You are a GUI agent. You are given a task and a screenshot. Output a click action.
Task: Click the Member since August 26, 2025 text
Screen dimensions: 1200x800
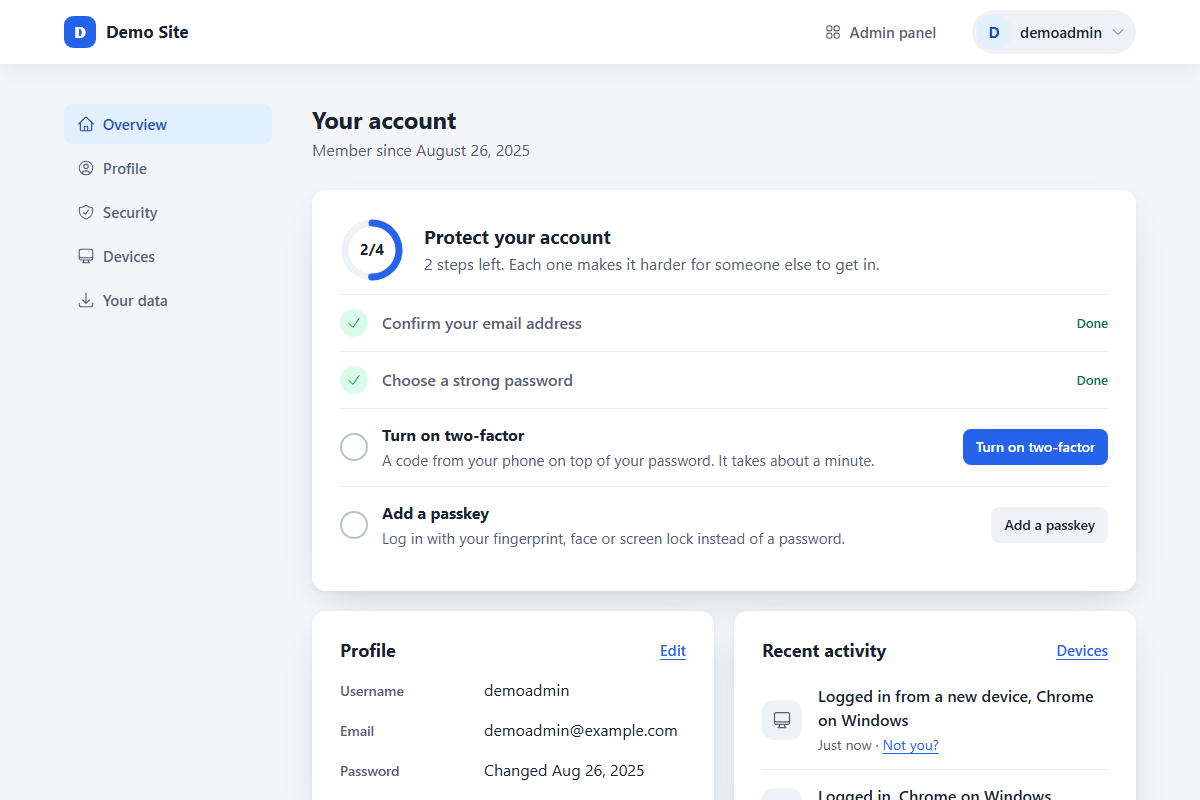click(x=421, y=151)
